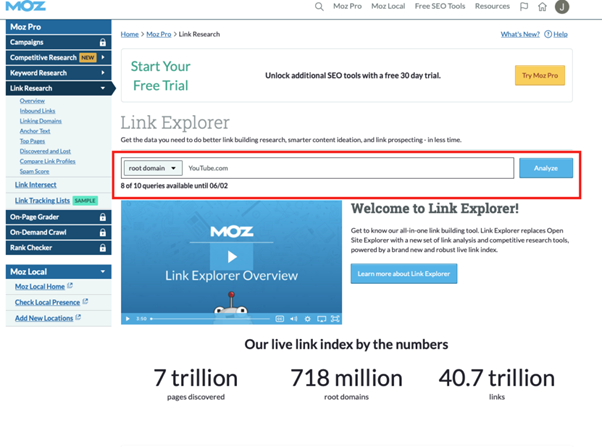Open Link Tracking Lists link
The image size is (602, 447).
[x=42, y=200]
